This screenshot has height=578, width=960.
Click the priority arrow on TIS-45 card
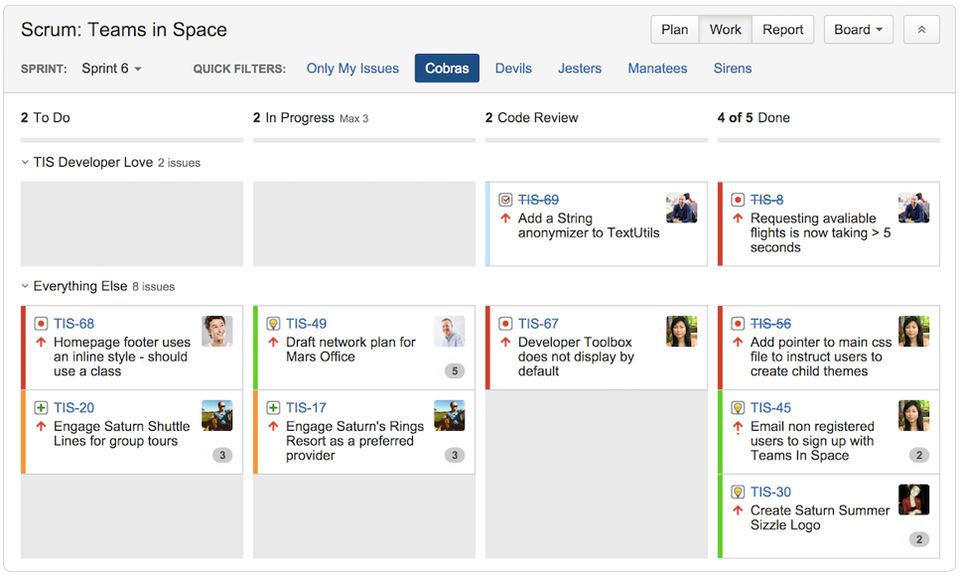738,427
